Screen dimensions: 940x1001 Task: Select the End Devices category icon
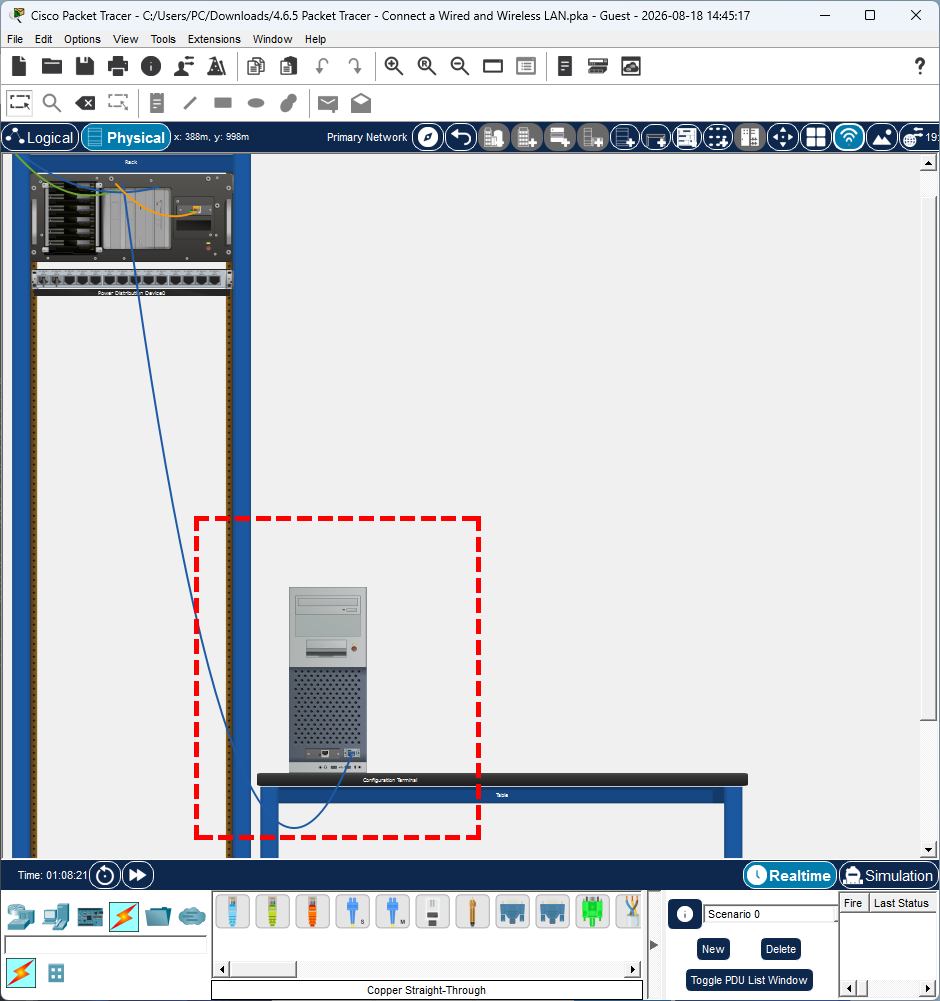(x=56, y=917)
